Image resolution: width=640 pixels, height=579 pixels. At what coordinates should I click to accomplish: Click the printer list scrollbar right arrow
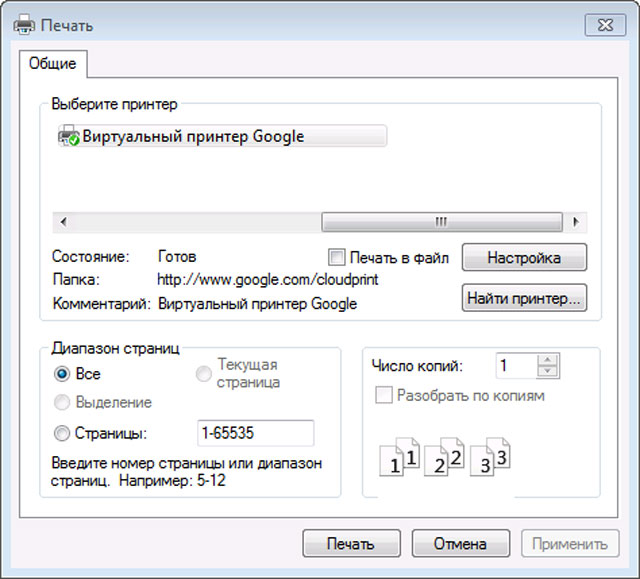click(x=576, y=222)
